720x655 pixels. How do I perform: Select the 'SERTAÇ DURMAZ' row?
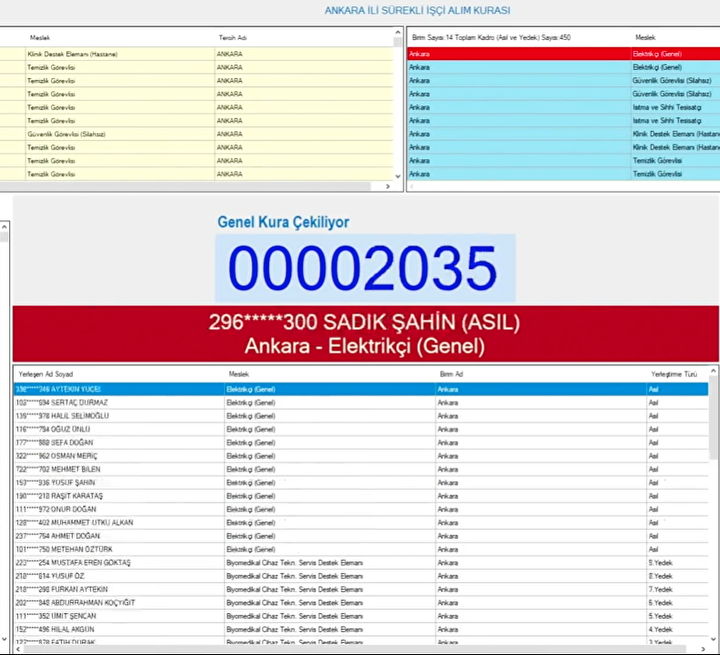(x=361, y=403)
